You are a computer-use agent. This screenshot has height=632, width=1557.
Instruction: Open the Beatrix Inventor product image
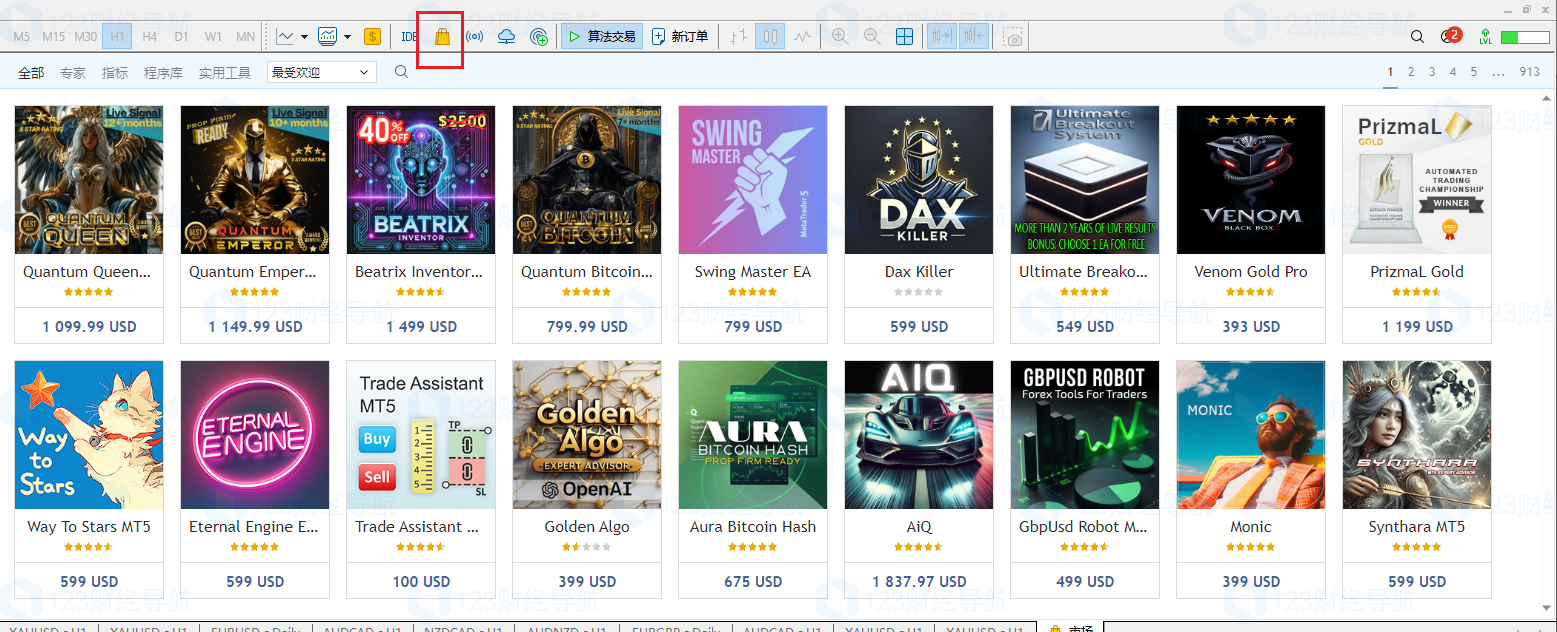pos(421,180)
